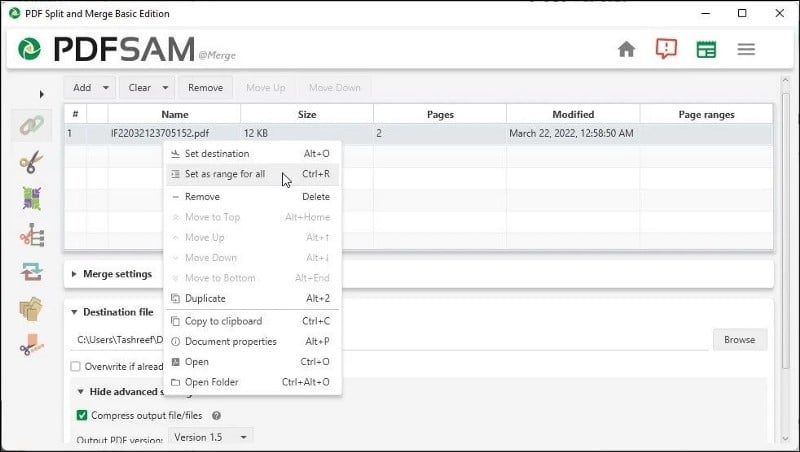Toggle Overwrite if already exists checkbox
The width and height of the screenshot is (800, 452).
pos(76,366)
